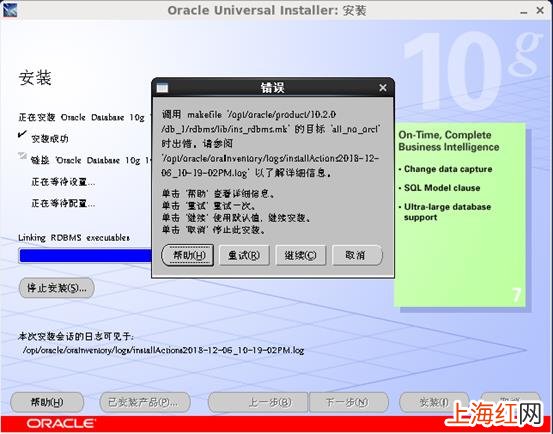Click the 本次安装会话的日志可见于 label
The height and width of the screenshot is (434, 553).
(x=76, y=336)
